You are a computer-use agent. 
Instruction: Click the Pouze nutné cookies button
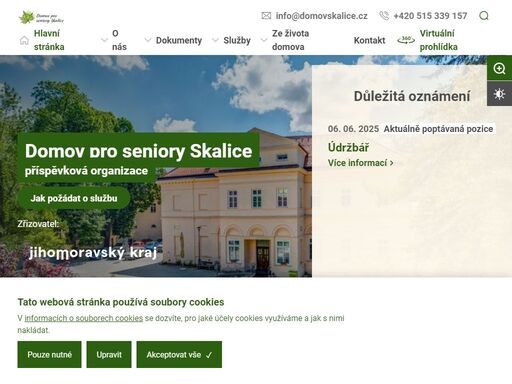[x=49, y=354]
